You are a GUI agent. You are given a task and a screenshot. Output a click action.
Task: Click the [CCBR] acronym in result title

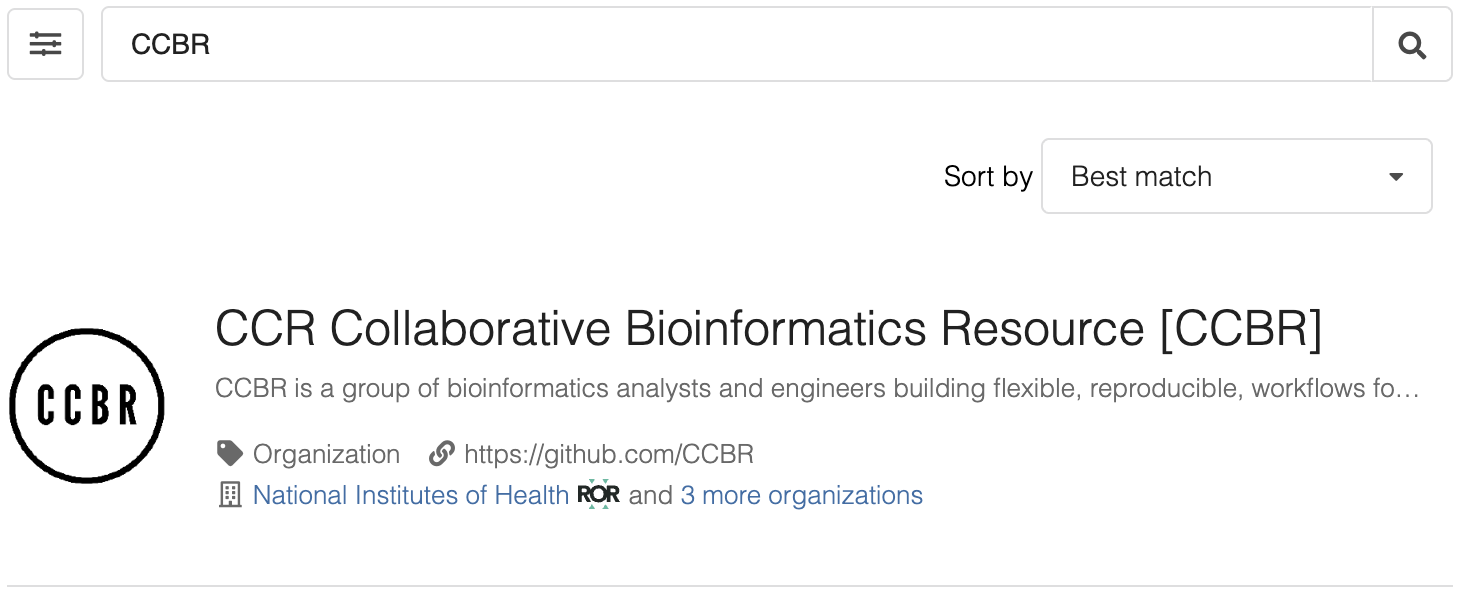click(x=1240, y=329)
